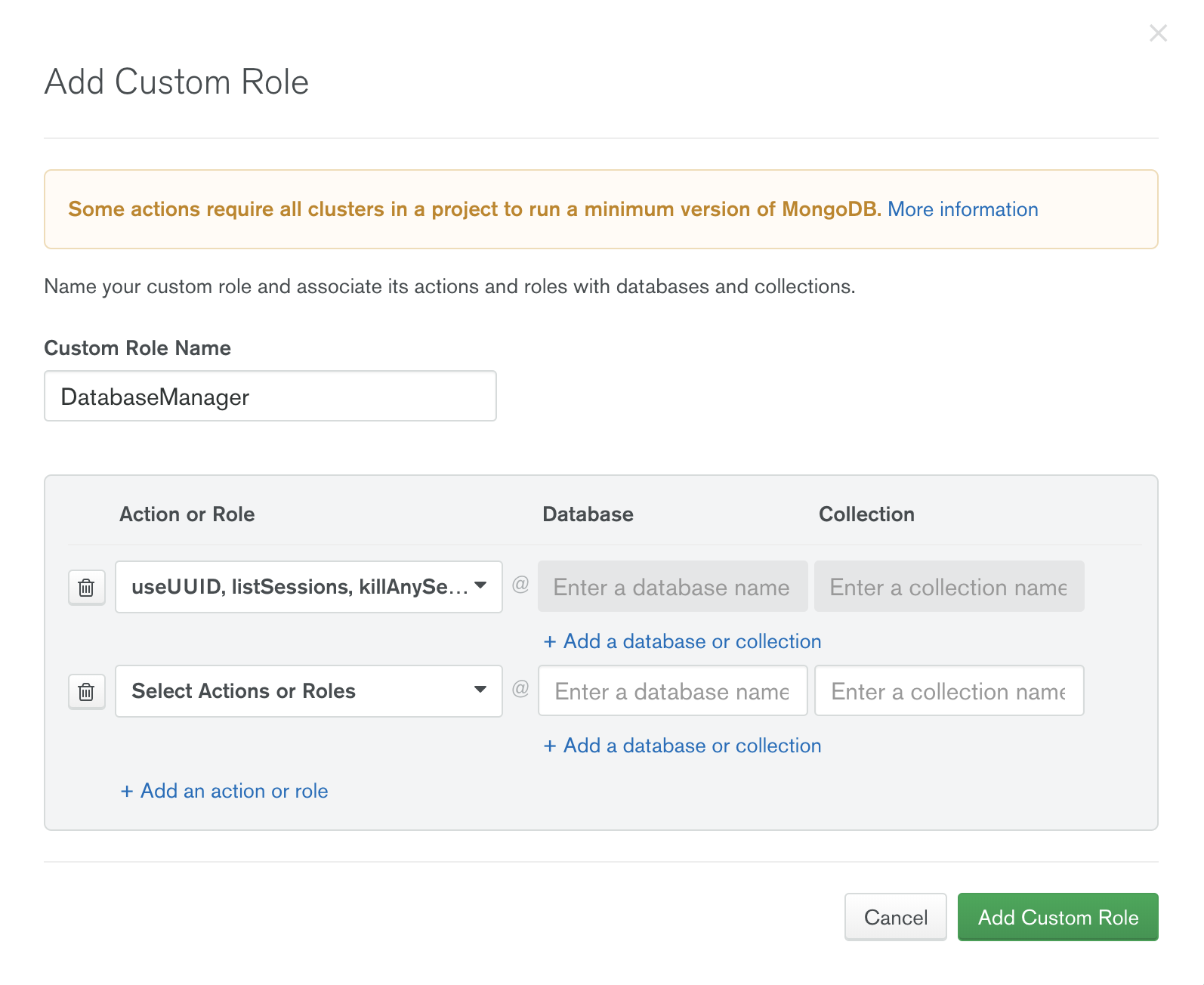Click the Add Custom Role dialog title
This screenshot has width=1204, height=985.
coord(177,82)
